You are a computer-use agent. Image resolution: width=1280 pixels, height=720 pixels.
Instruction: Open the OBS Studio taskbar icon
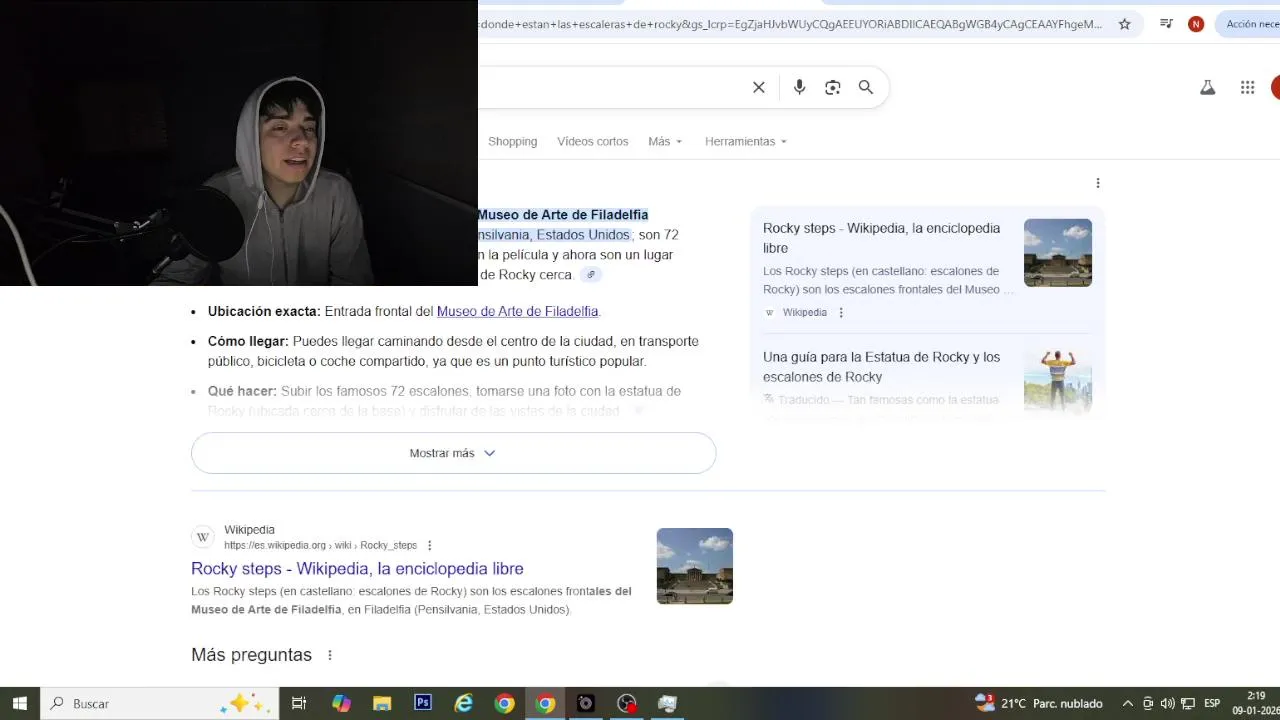click(x=627, y=704)
